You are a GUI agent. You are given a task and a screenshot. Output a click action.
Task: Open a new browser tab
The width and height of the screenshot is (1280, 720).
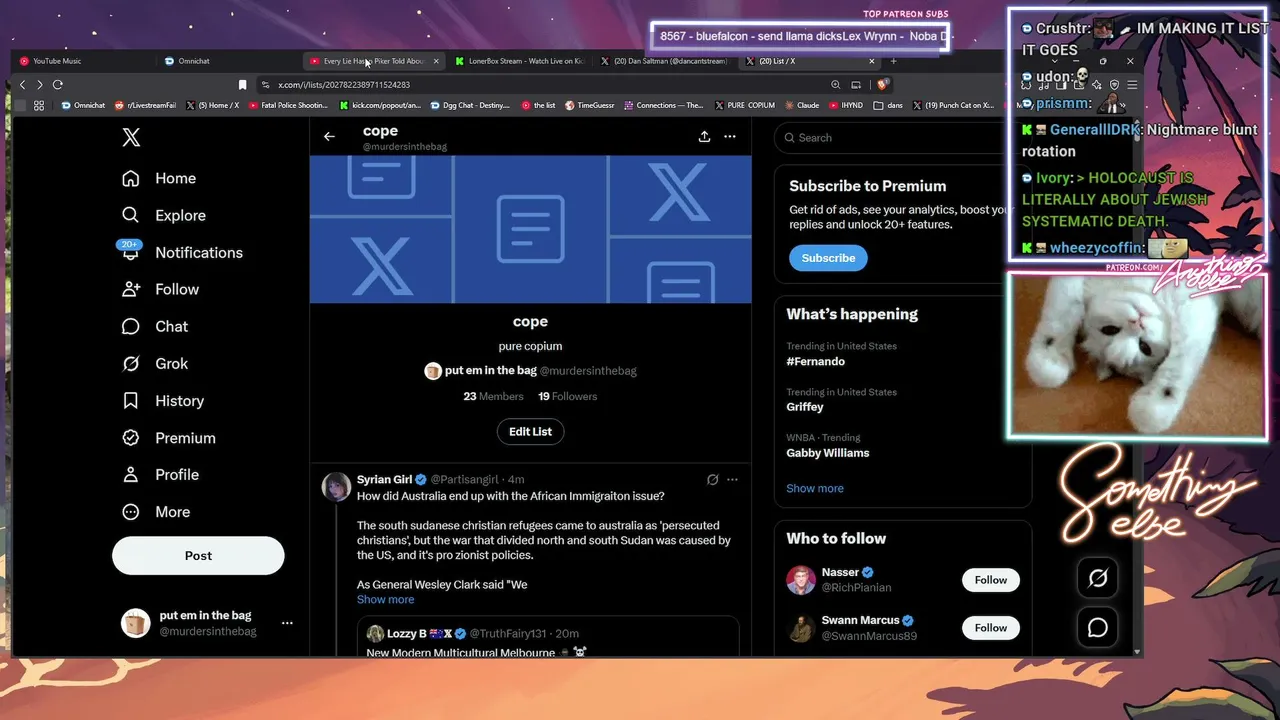coord(894,61)
